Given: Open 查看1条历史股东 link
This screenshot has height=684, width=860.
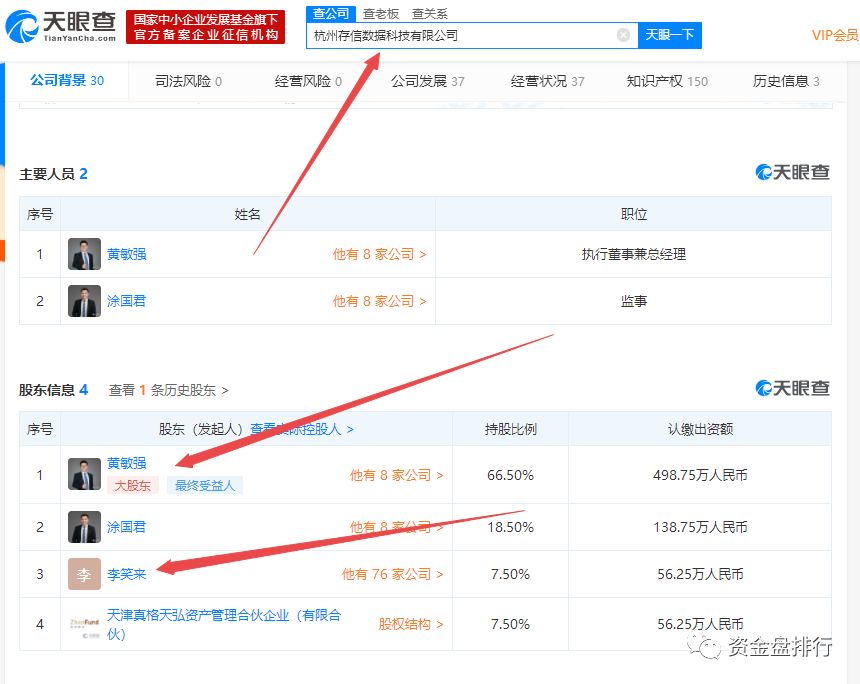Looking at the screenshot, I should pos(168,390).
